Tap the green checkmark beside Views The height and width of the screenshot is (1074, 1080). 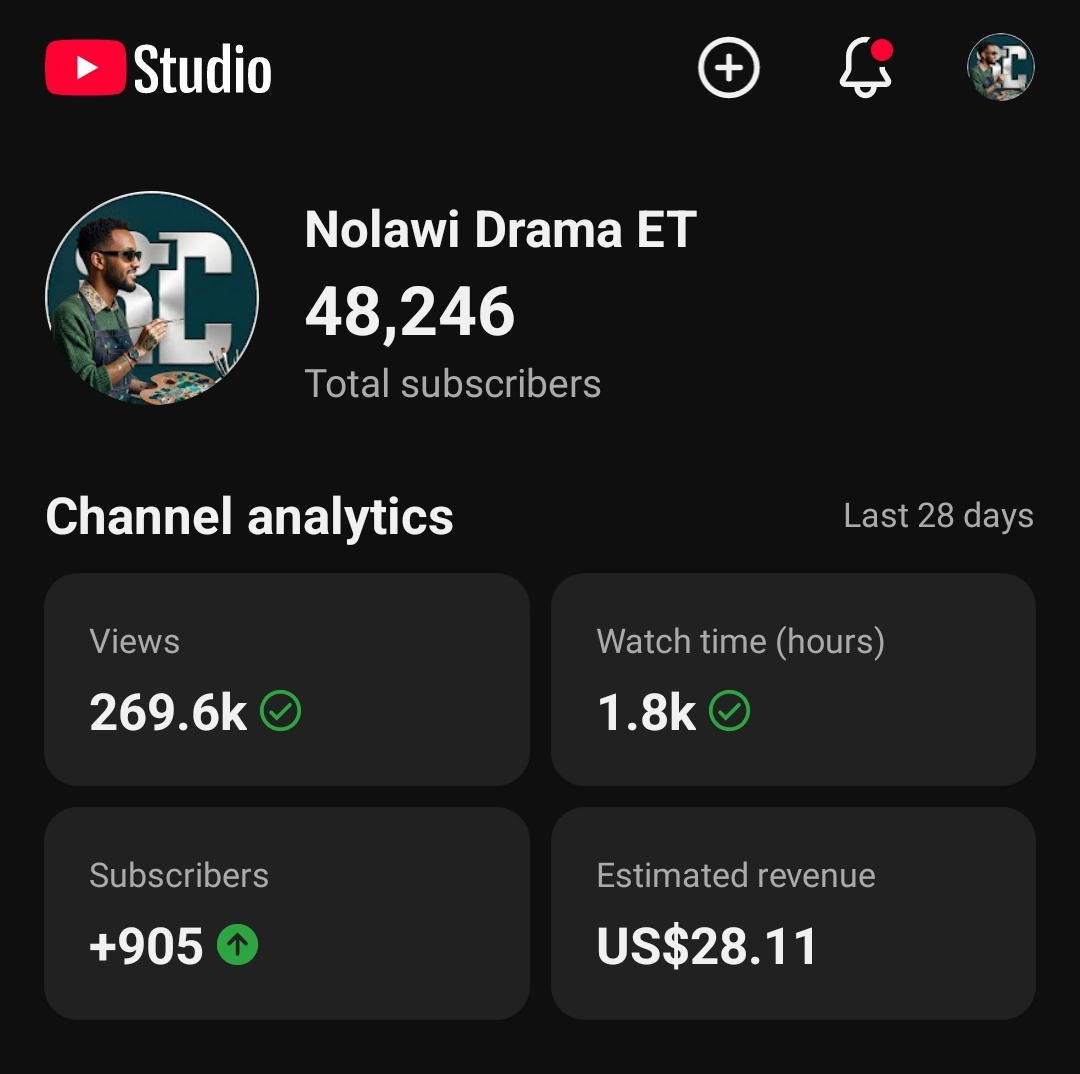(x=280, y=710)
